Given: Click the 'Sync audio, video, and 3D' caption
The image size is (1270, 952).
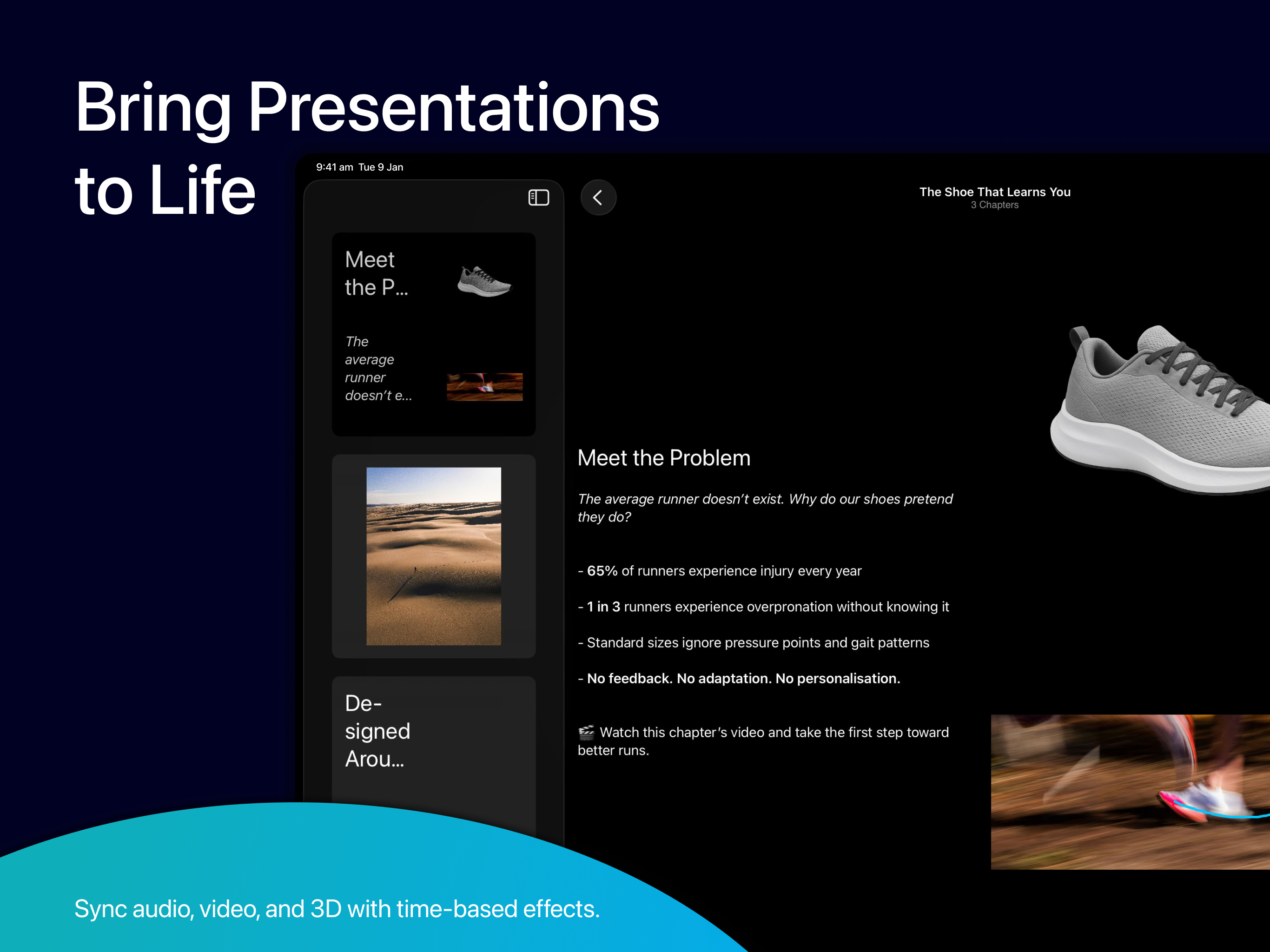Looking at the screenshot, I should 337,908.
